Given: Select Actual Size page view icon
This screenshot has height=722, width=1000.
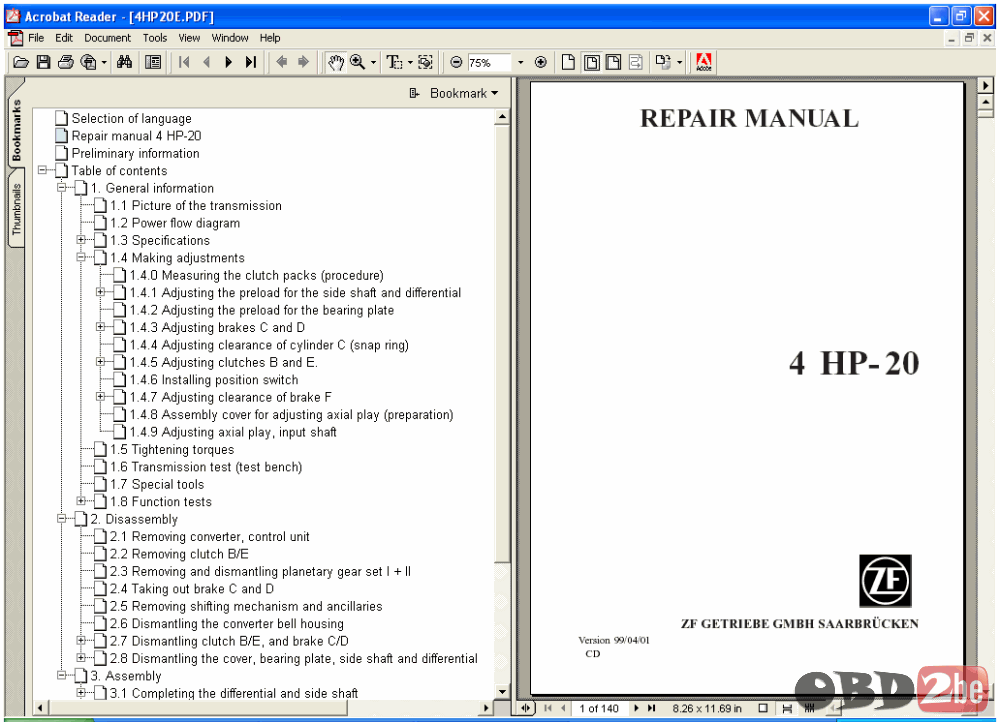Looking at the screenshot, I should click(568, 62).
